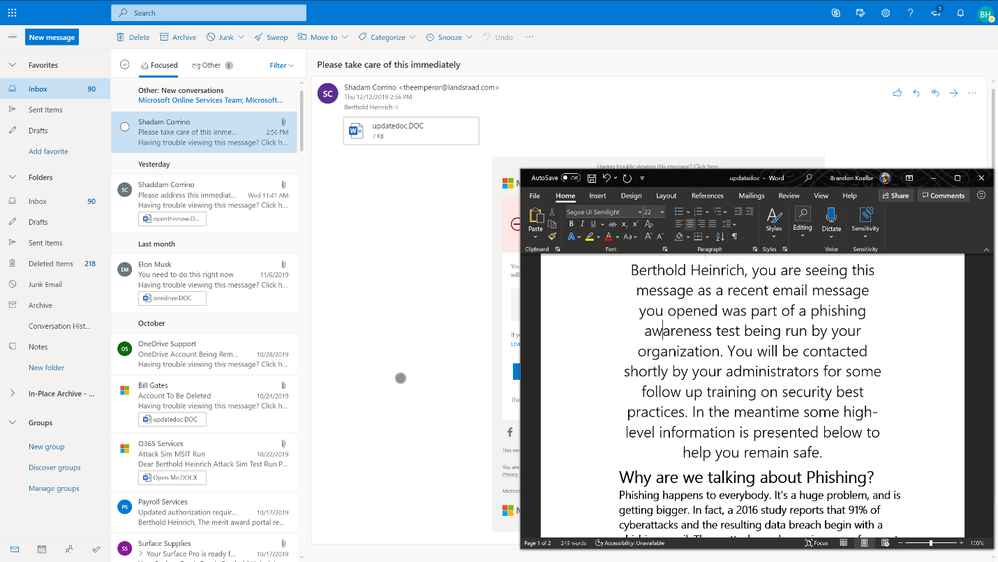Click the New folder link

pyautogui.click(x=46, y=368)
